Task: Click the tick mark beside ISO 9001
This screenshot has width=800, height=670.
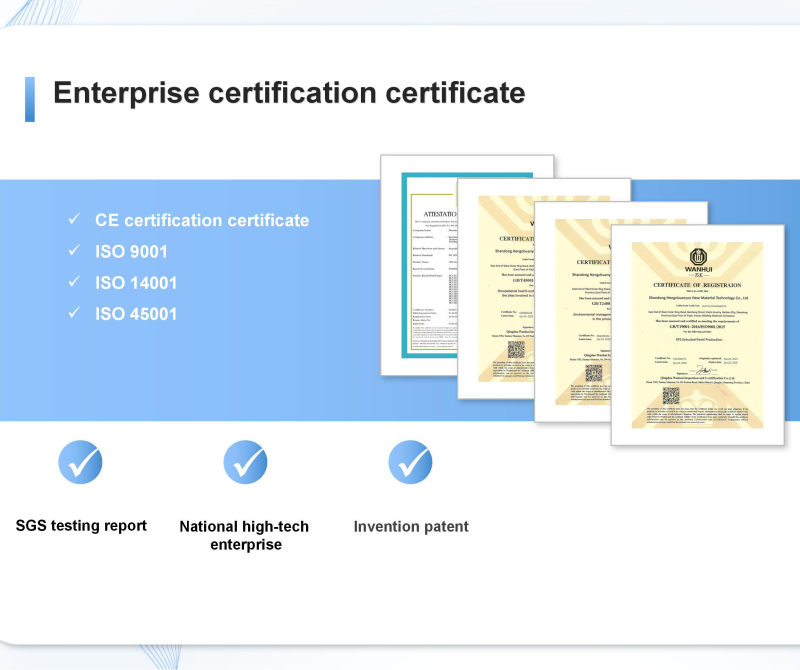Action: pos(73,251)
